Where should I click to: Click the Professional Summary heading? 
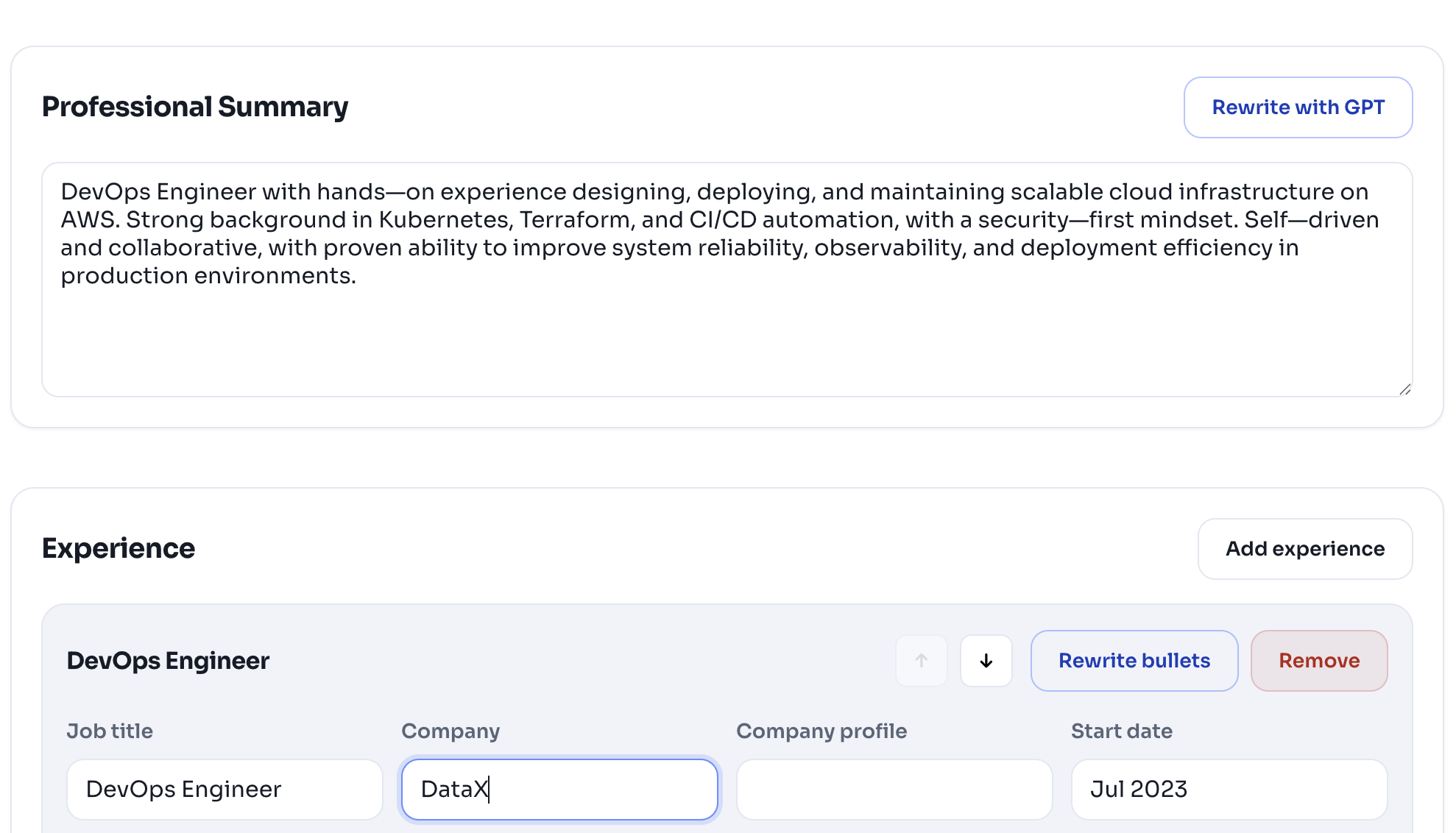click(x=195, y=107)
